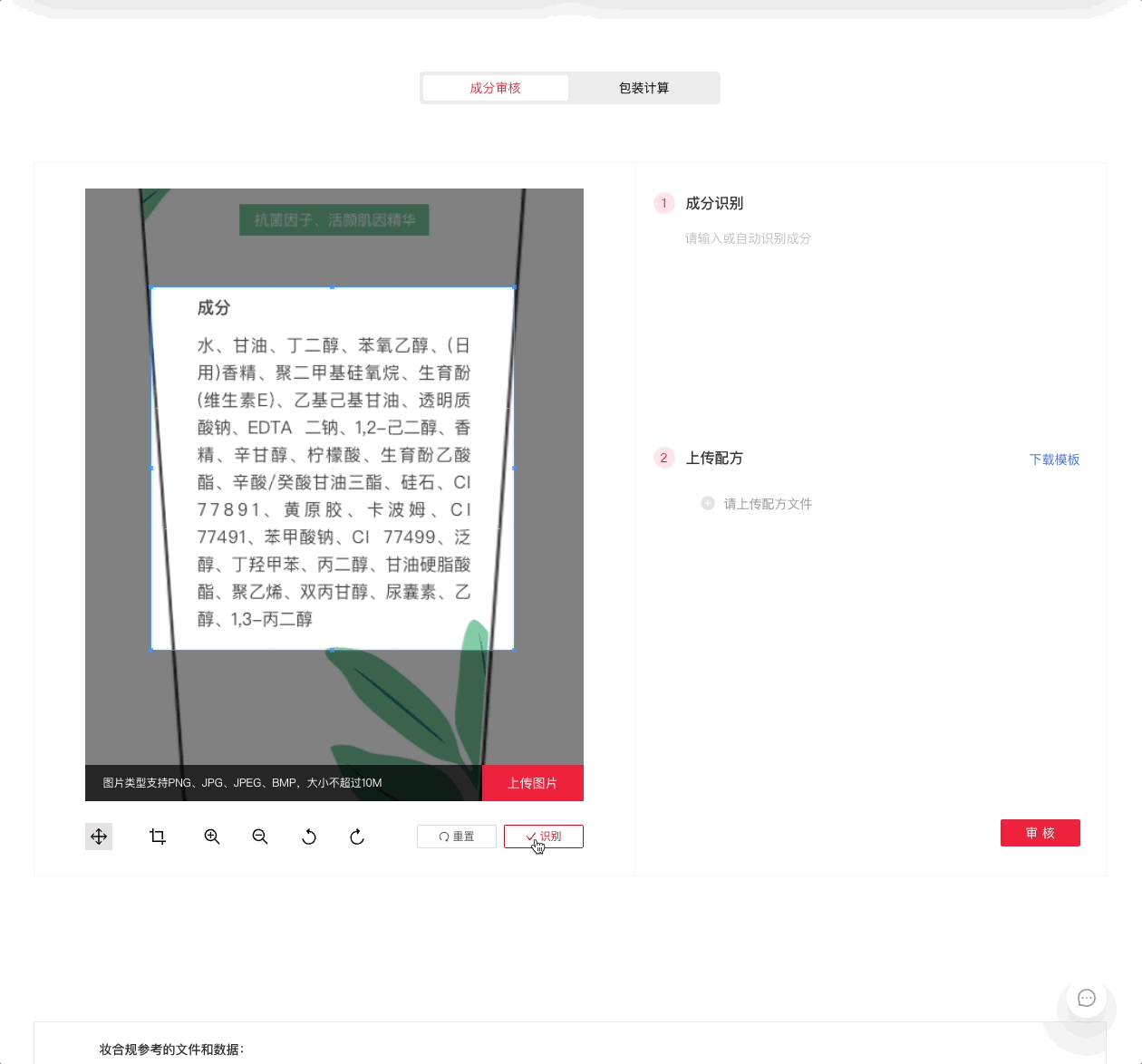Select the move/pan image tool

pos(99,837)
